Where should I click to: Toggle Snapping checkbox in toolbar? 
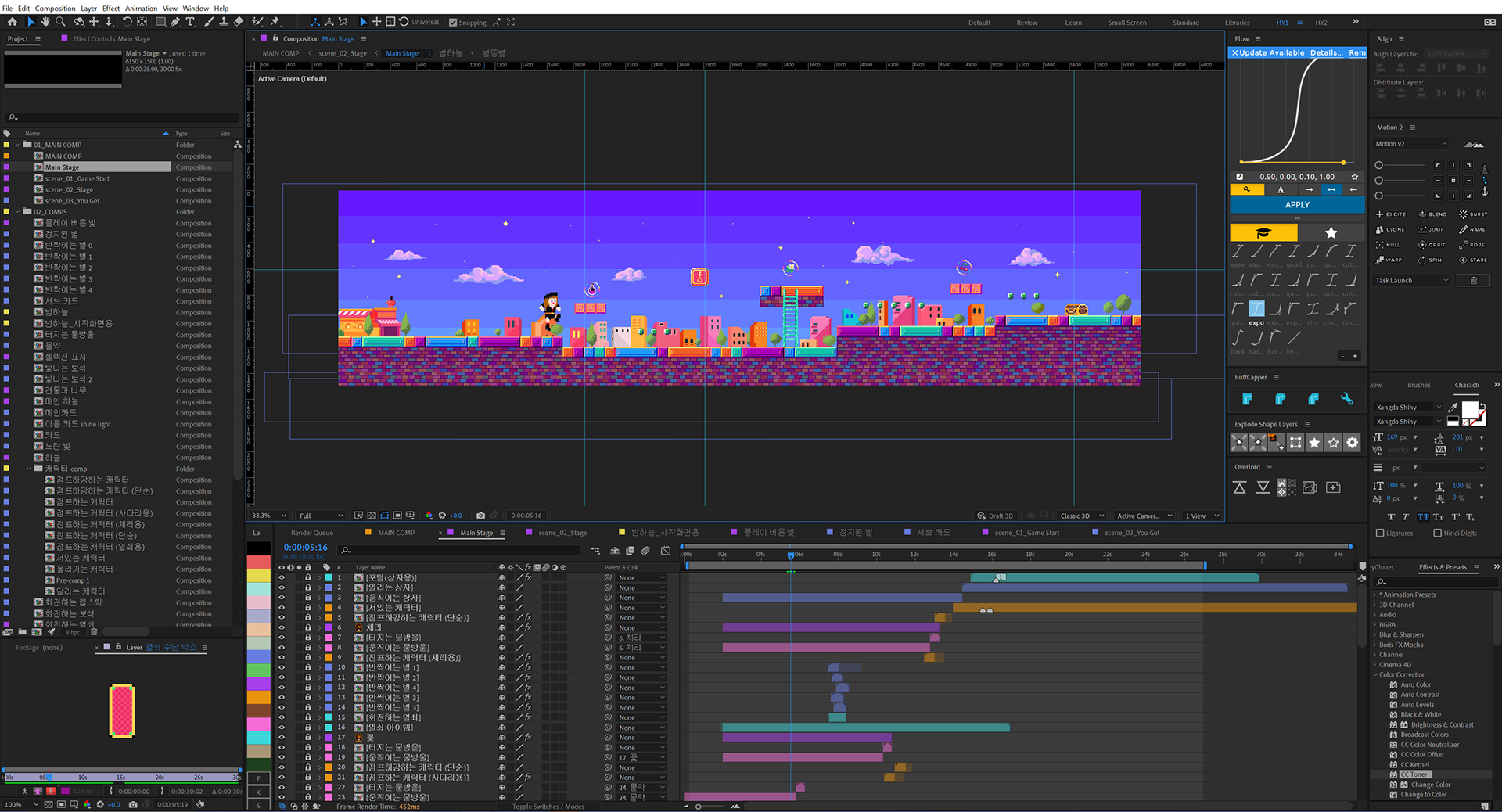(453, 23)
